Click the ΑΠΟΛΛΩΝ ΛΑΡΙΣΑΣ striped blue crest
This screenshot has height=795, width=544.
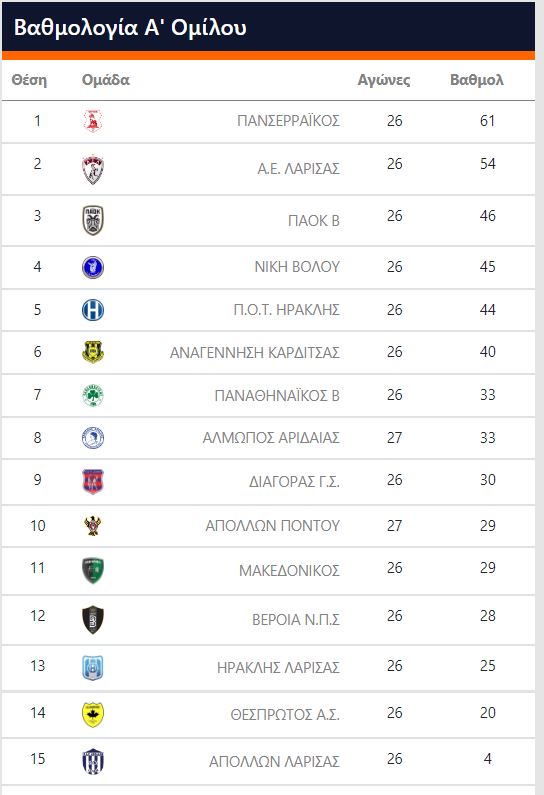tap(93, 762)
